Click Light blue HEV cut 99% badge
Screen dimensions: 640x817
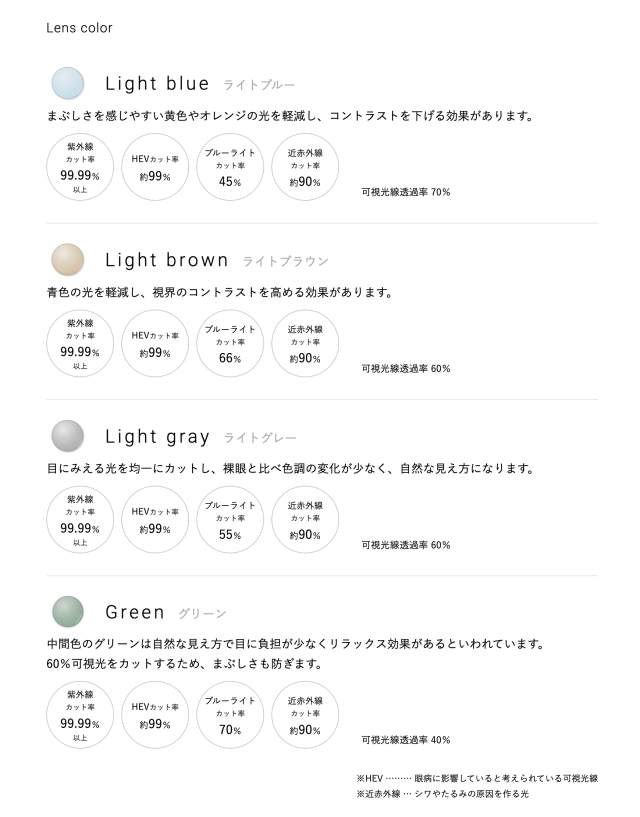pyautogui.click(x=155, y=167)
